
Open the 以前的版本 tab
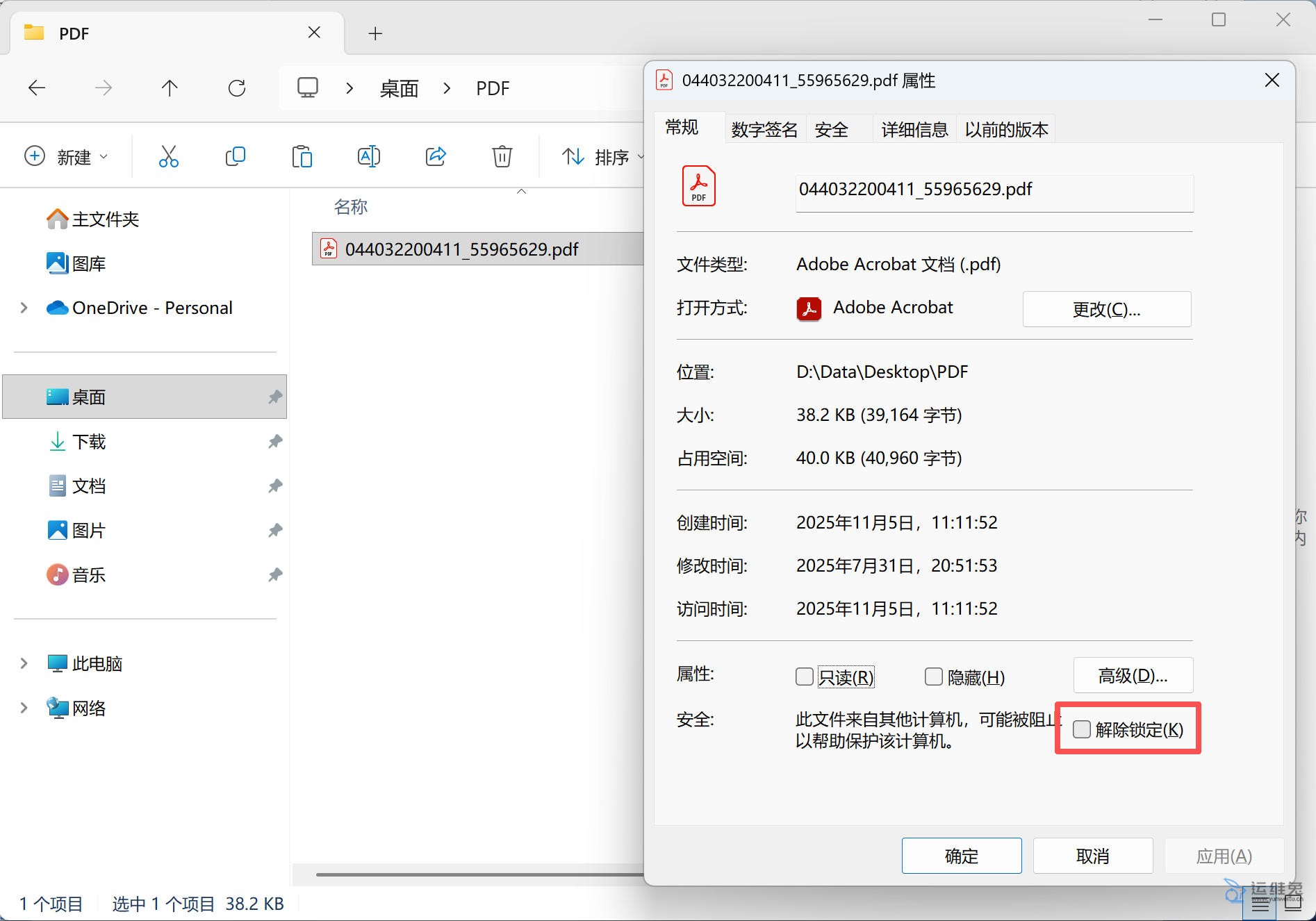coord(1005,128)
